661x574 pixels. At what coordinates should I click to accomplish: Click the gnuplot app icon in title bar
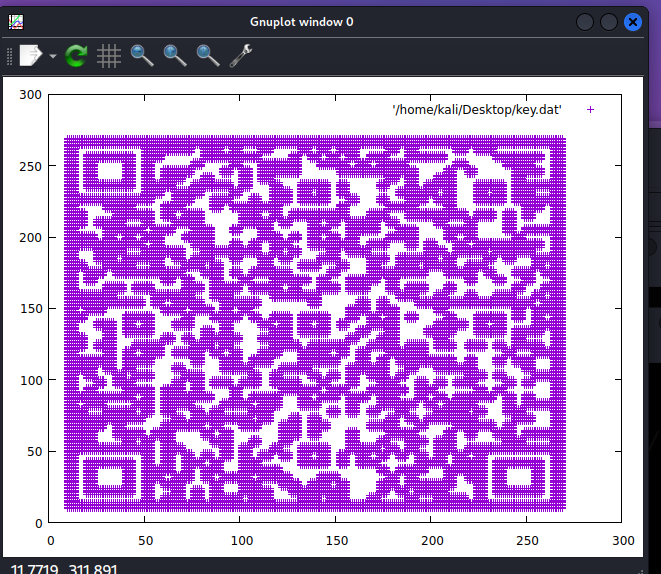[16, 22]
